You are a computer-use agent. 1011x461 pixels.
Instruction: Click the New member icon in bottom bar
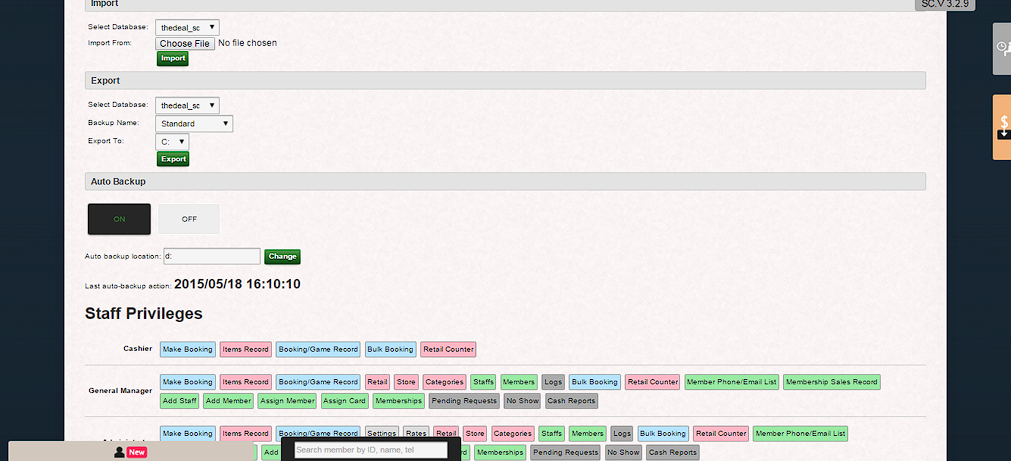131,452
